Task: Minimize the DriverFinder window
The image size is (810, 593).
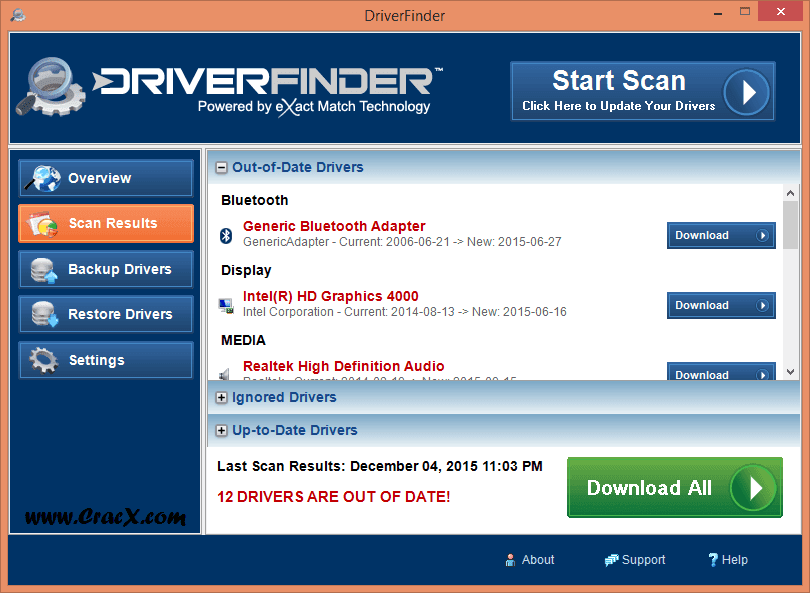Action: (718, 13)
